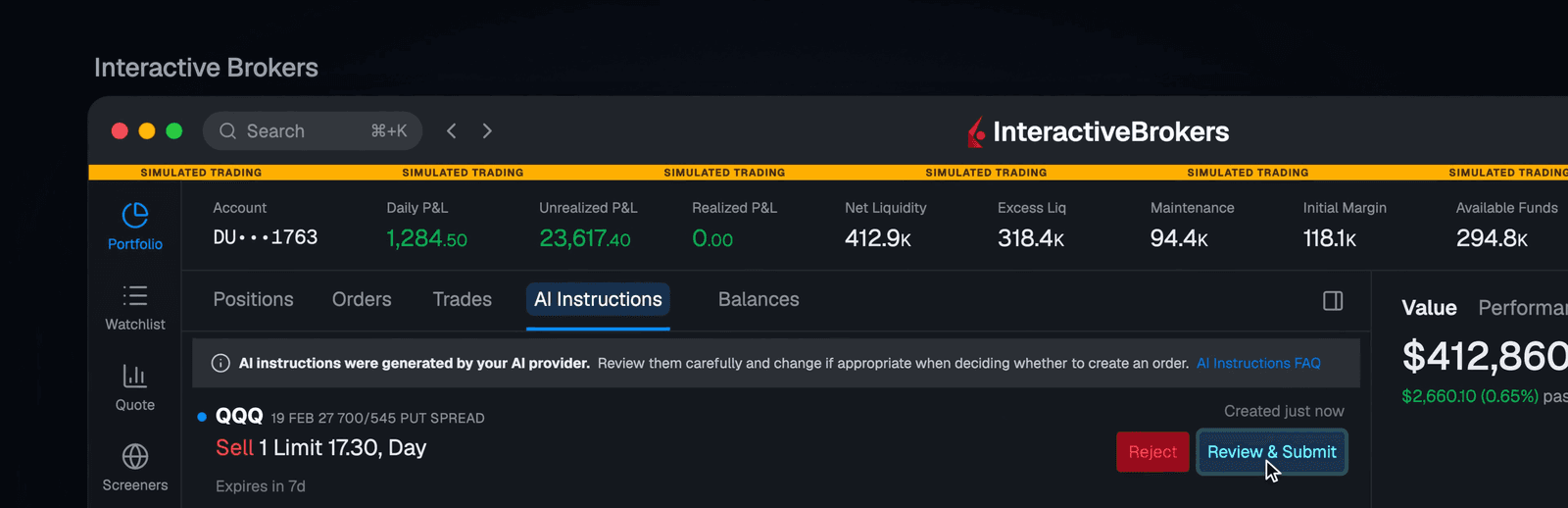Focus the Search input field
The width and height of the screenshot is (1568, 508).
click(313, 131)
